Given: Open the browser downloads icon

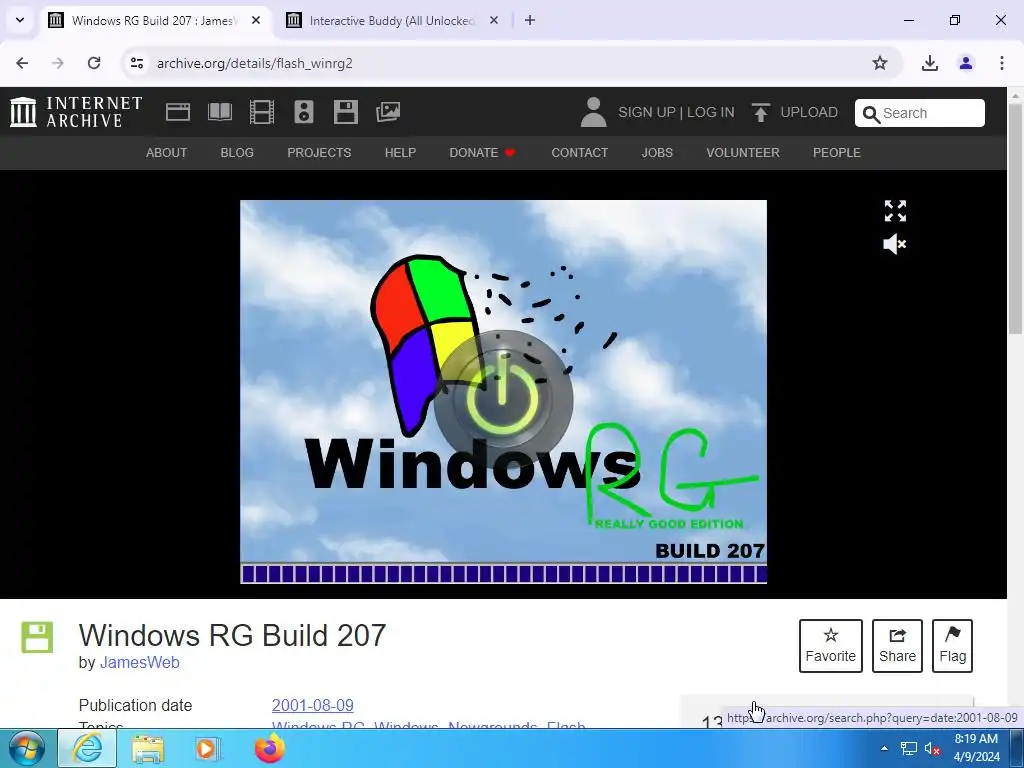Looking at the screenshot, I should point(930,63).
